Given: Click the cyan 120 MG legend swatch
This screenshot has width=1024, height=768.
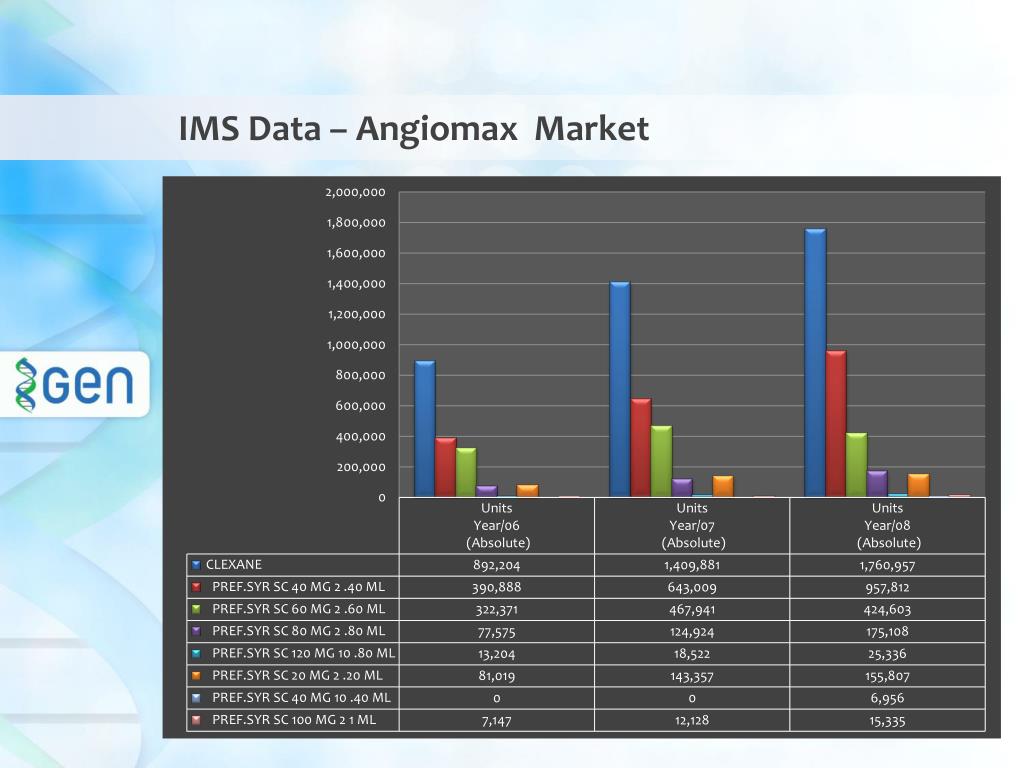Looking at the screenshot, I should (x=196, y=654).
